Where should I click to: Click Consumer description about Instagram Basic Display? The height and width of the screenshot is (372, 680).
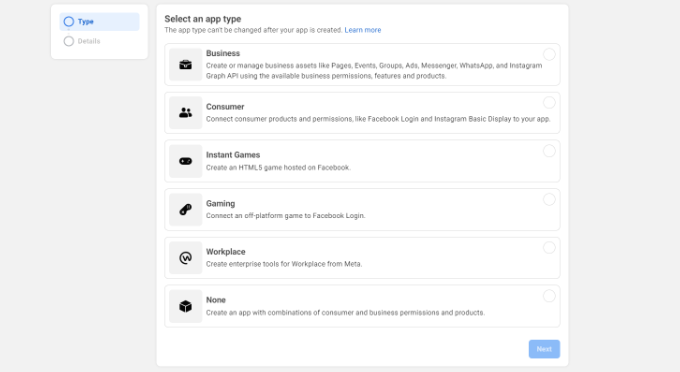coord(378,119)
